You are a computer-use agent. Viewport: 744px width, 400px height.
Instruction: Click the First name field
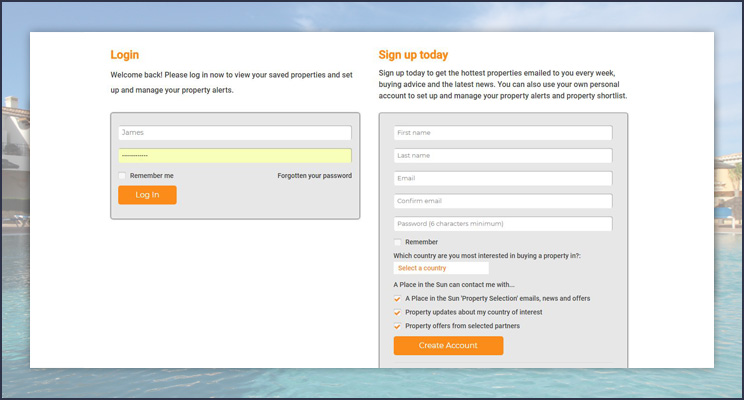click(503, 133)
